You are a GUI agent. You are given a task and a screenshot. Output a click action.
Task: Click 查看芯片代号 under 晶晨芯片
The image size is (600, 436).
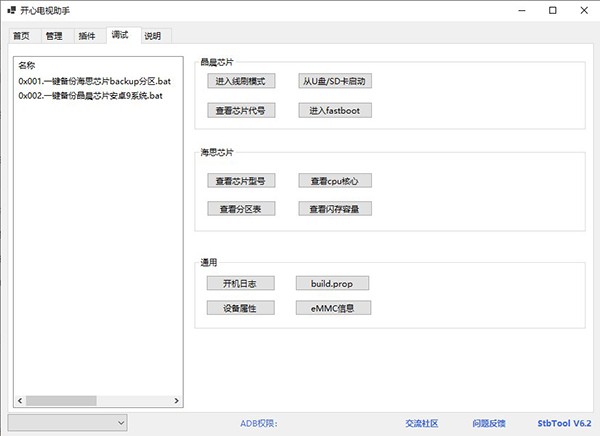tap(240, 110)
